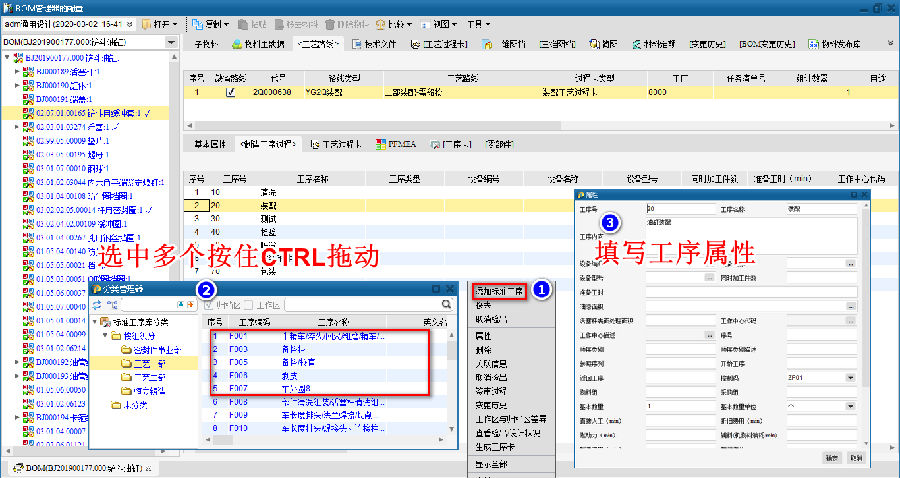This screenshot has width=900, height=478.
Task: Select the F010 standard process row
Action: (x=324, y=428)
